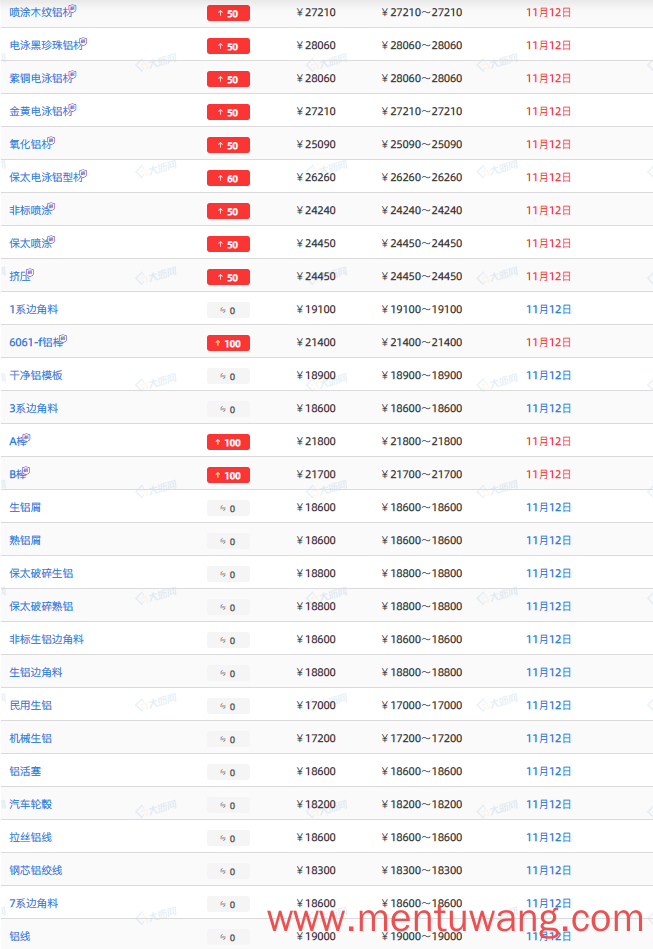Click the small icon beside 紫铜电泳铝材
The width and height of the screenshot is (653, 949).
click(x=73, y=74)
